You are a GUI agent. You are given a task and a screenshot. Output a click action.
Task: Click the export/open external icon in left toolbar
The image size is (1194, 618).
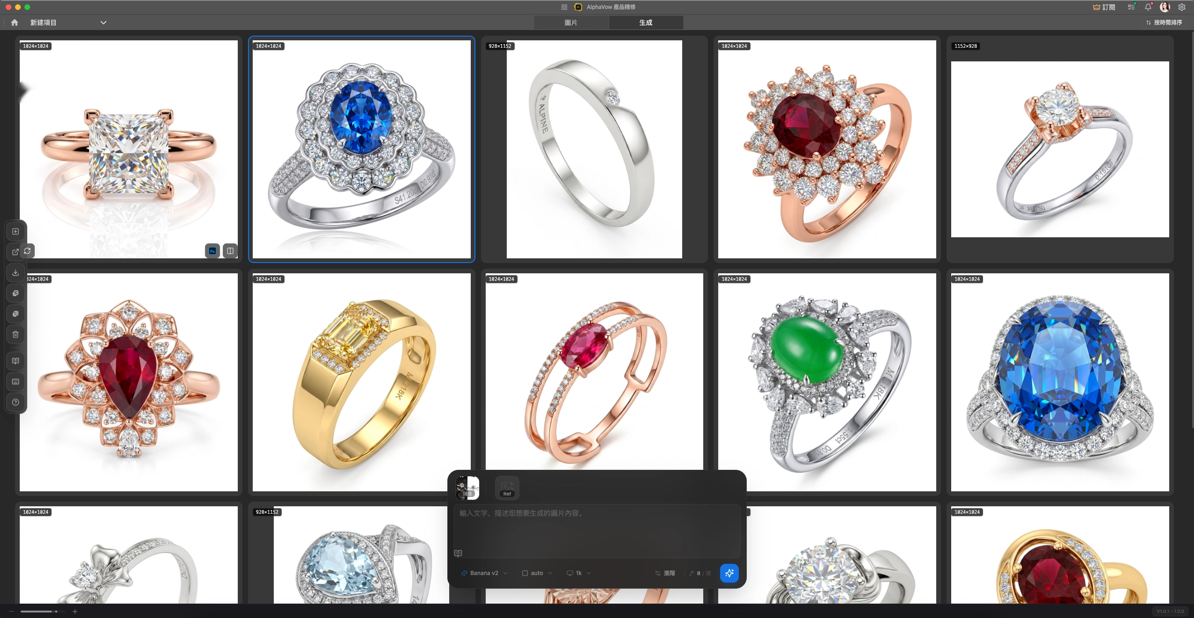16,251
